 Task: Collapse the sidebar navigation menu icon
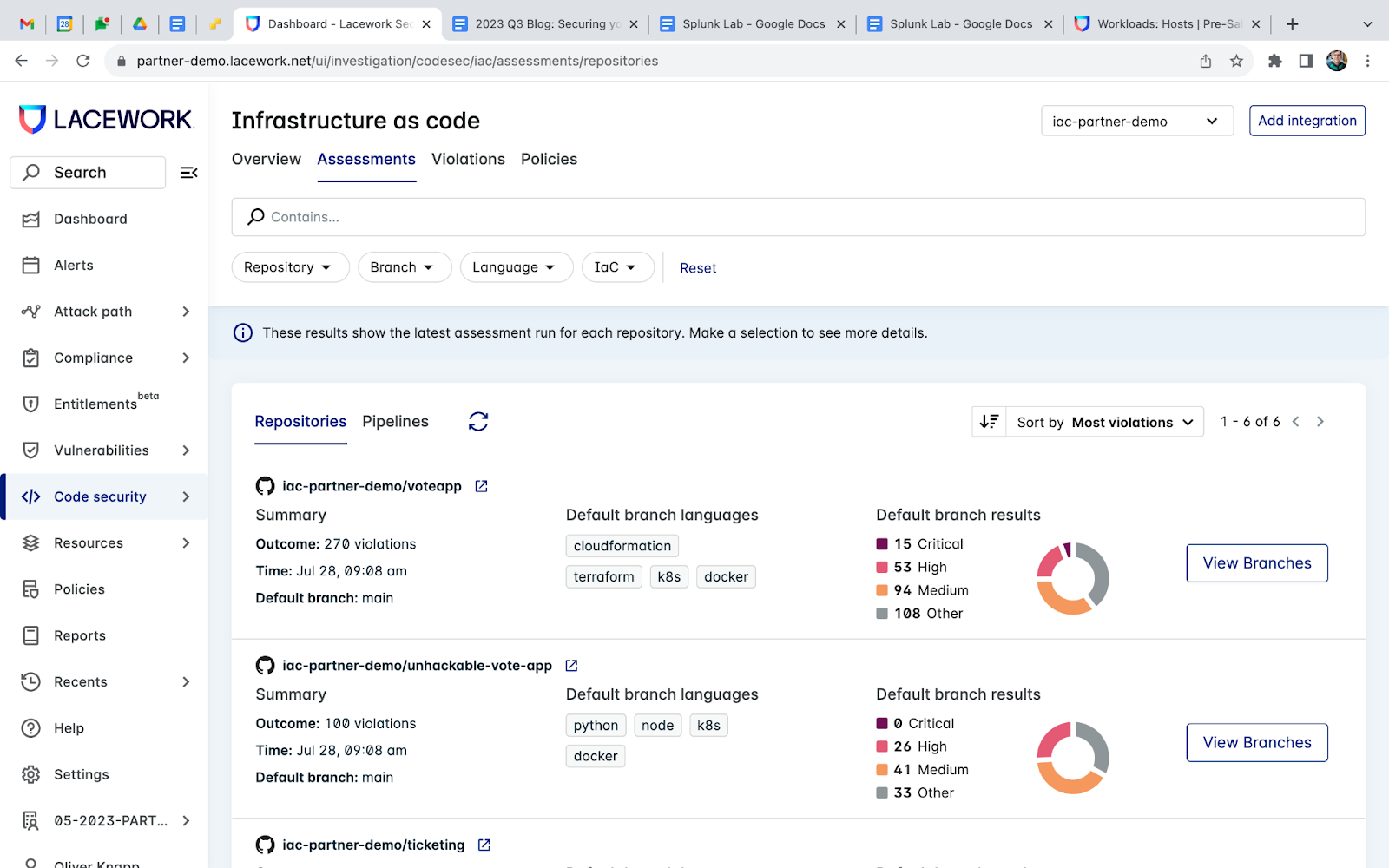188,173
